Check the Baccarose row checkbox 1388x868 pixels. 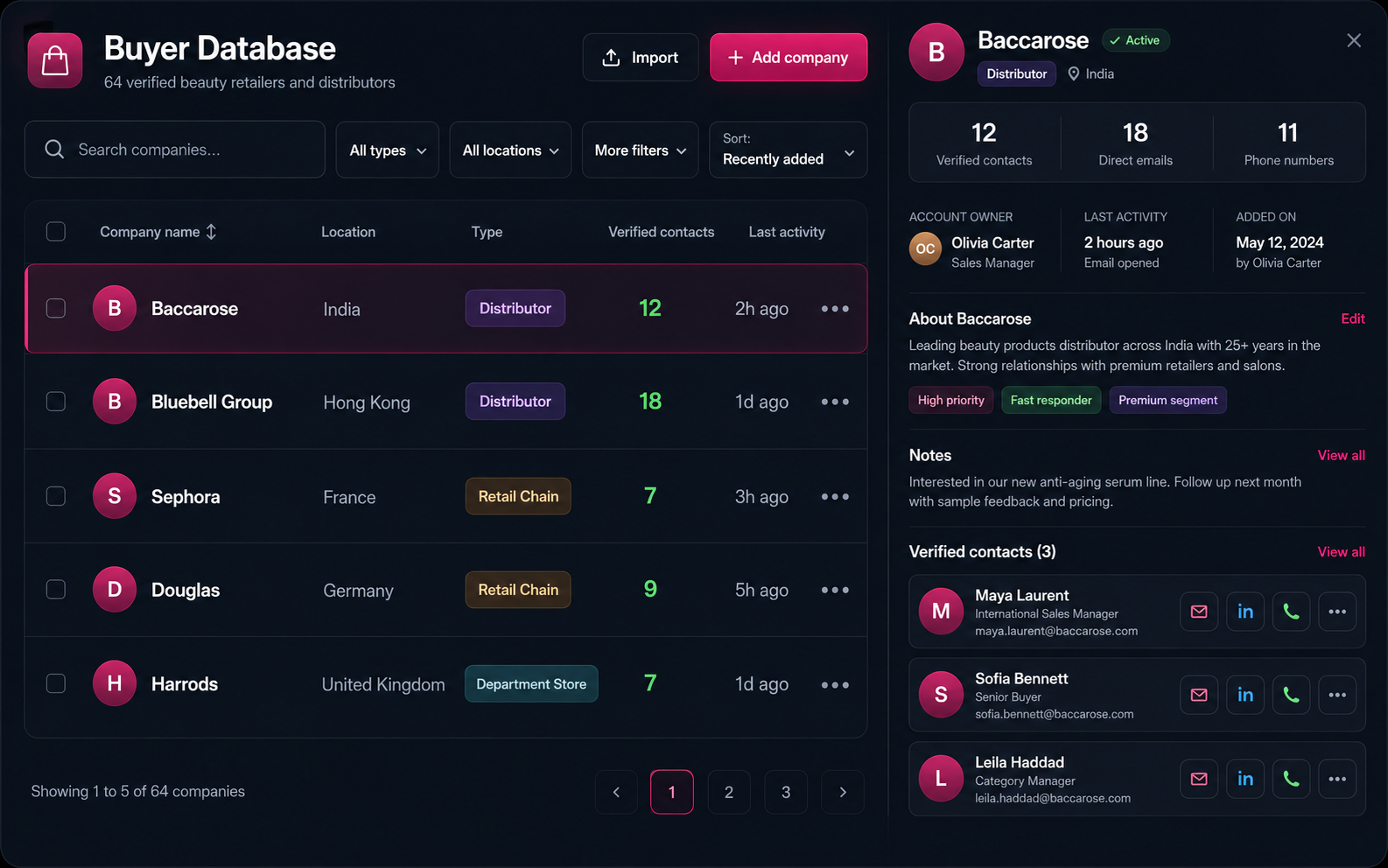(56, 308)
